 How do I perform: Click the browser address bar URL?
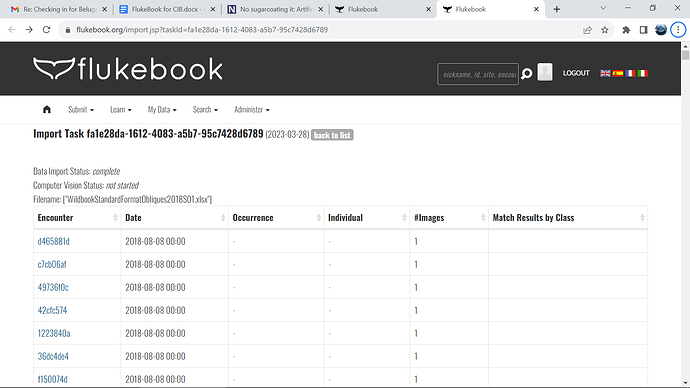(202, 30)
